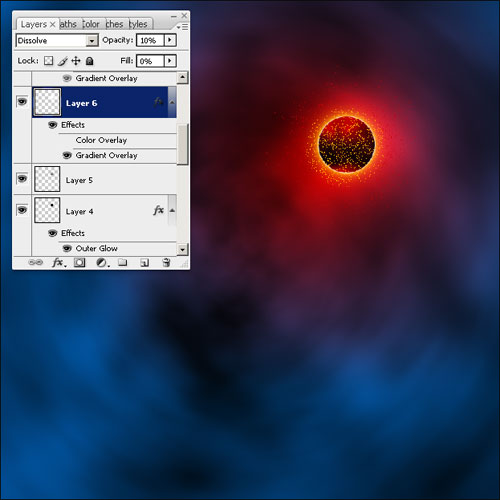Viewport: 500px width, 500px height.
Task: Open the add layer style fx button
Action: click(59, 263)
